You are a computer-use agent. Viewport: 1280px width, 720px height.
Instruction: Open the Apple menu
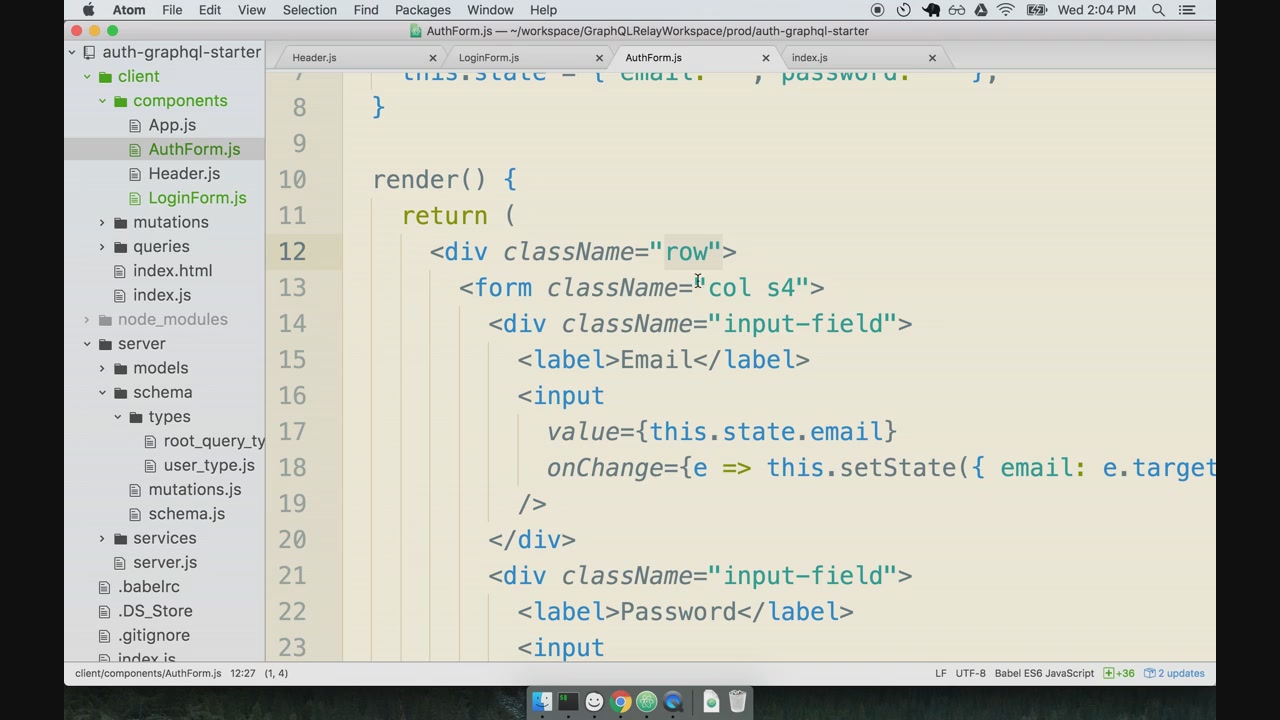(88, 10)
